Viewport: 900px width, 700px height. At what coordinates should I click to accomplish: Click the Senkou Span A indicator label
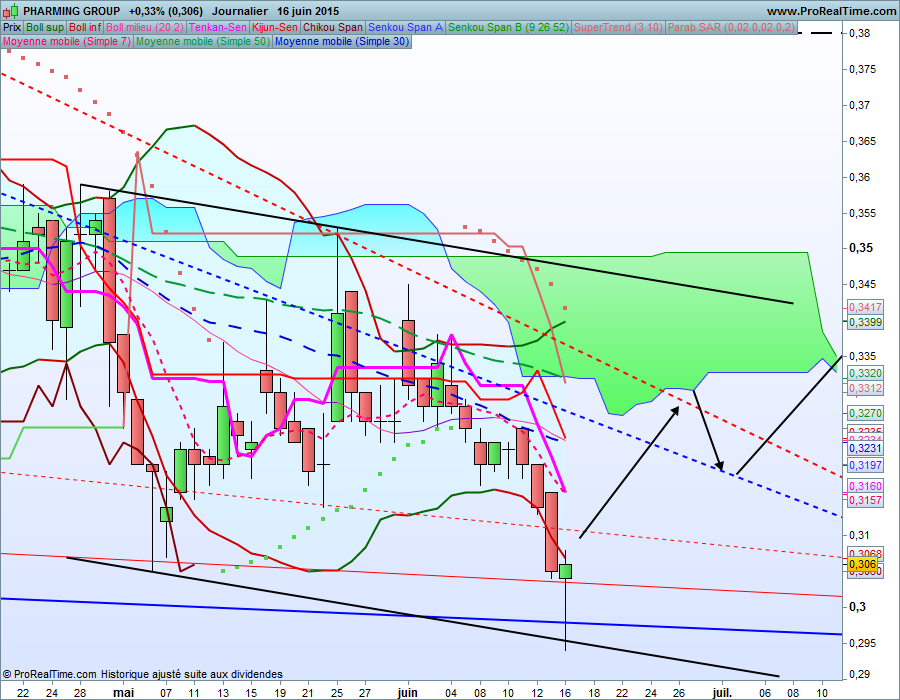pyautogui.click(x=405, y=28)
